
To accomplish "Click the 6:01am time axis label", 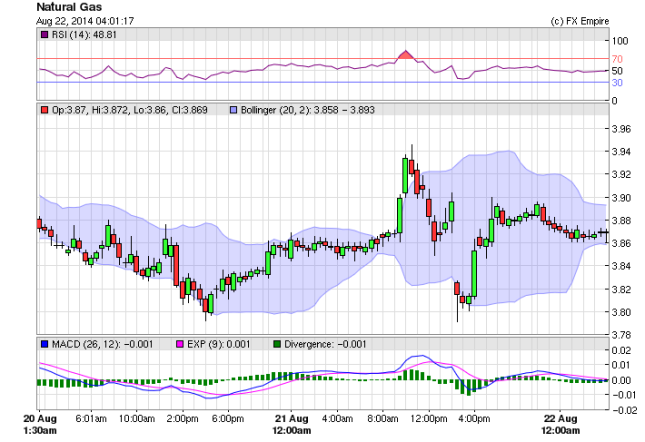I will pyautogui.click(x=91, y=419).
